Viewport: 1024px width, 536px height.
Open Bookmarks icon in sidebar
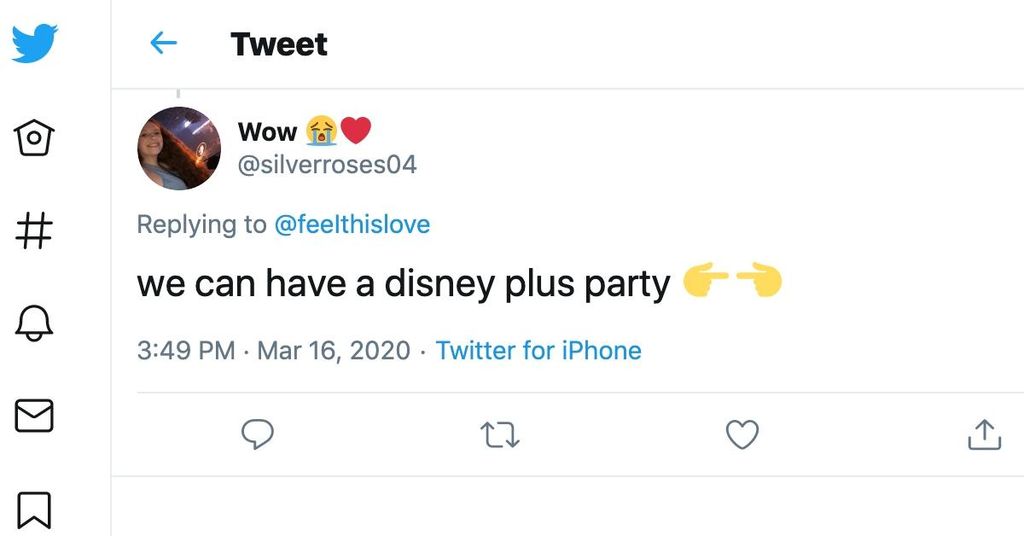34,509
